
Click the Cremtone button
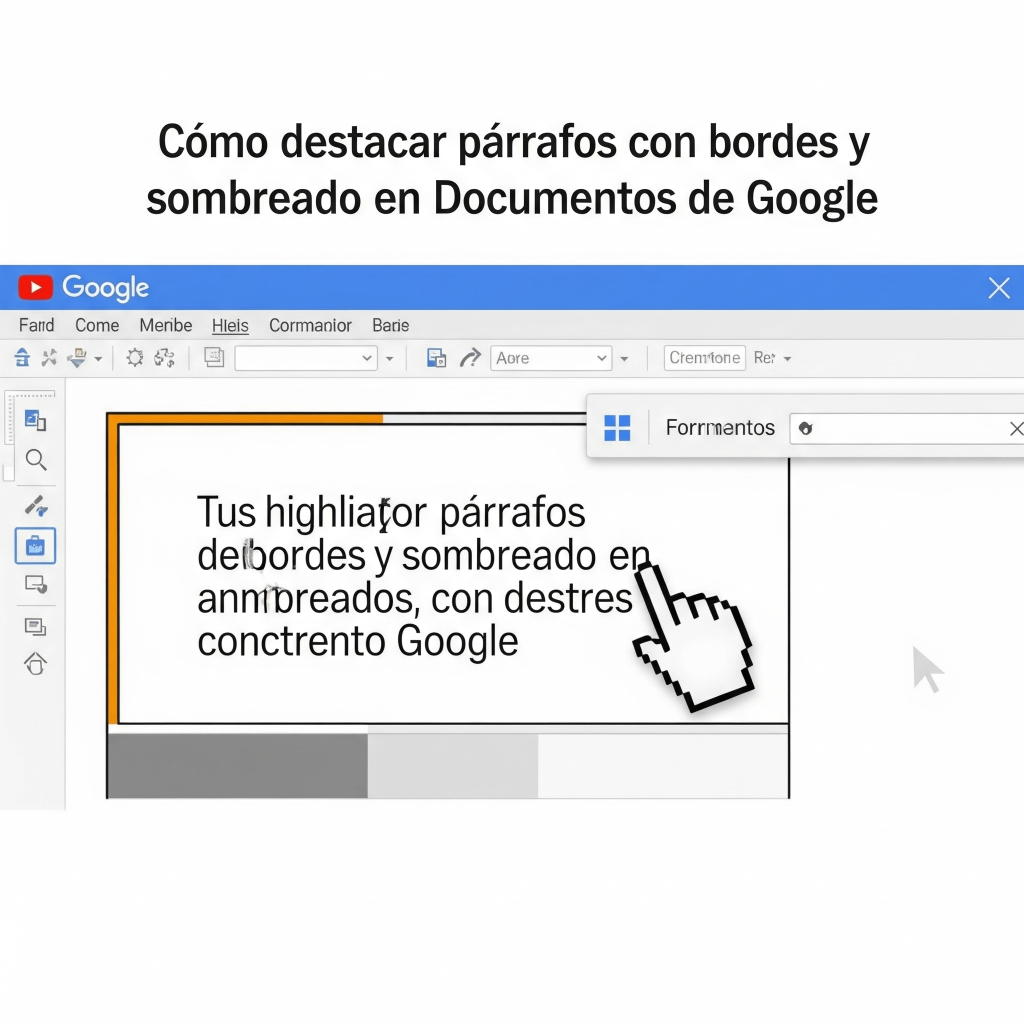click(x=705, y=358)
